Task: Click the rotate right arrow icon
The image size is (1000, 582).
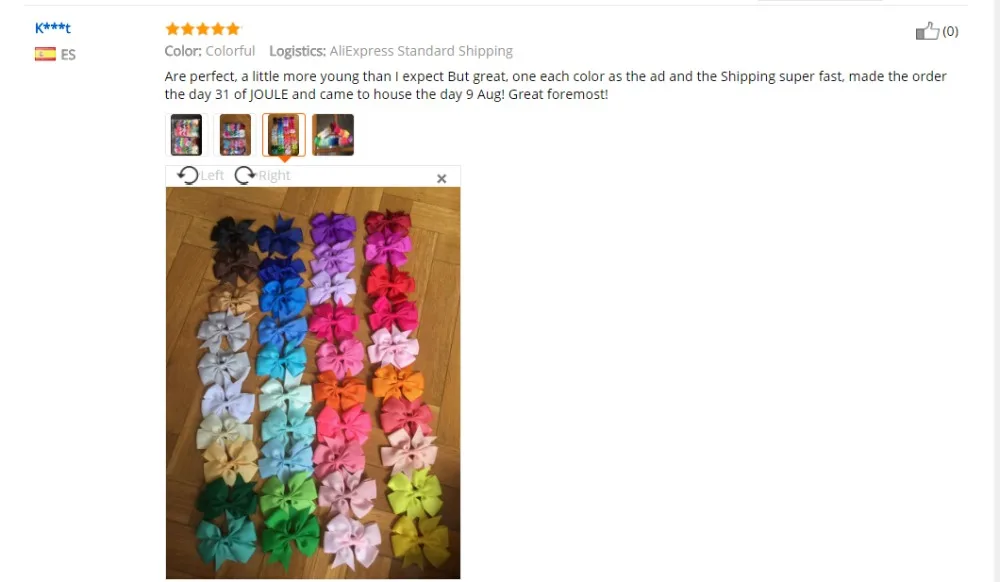Action: [245, 175]
